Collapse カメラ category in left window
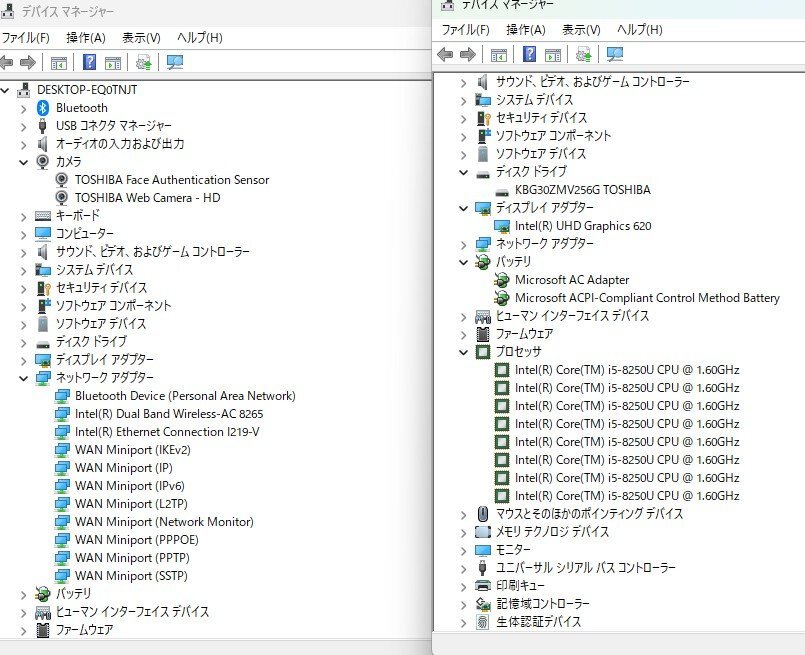Image resolution: width=805 pixels, height=655 pixels. 23,162
